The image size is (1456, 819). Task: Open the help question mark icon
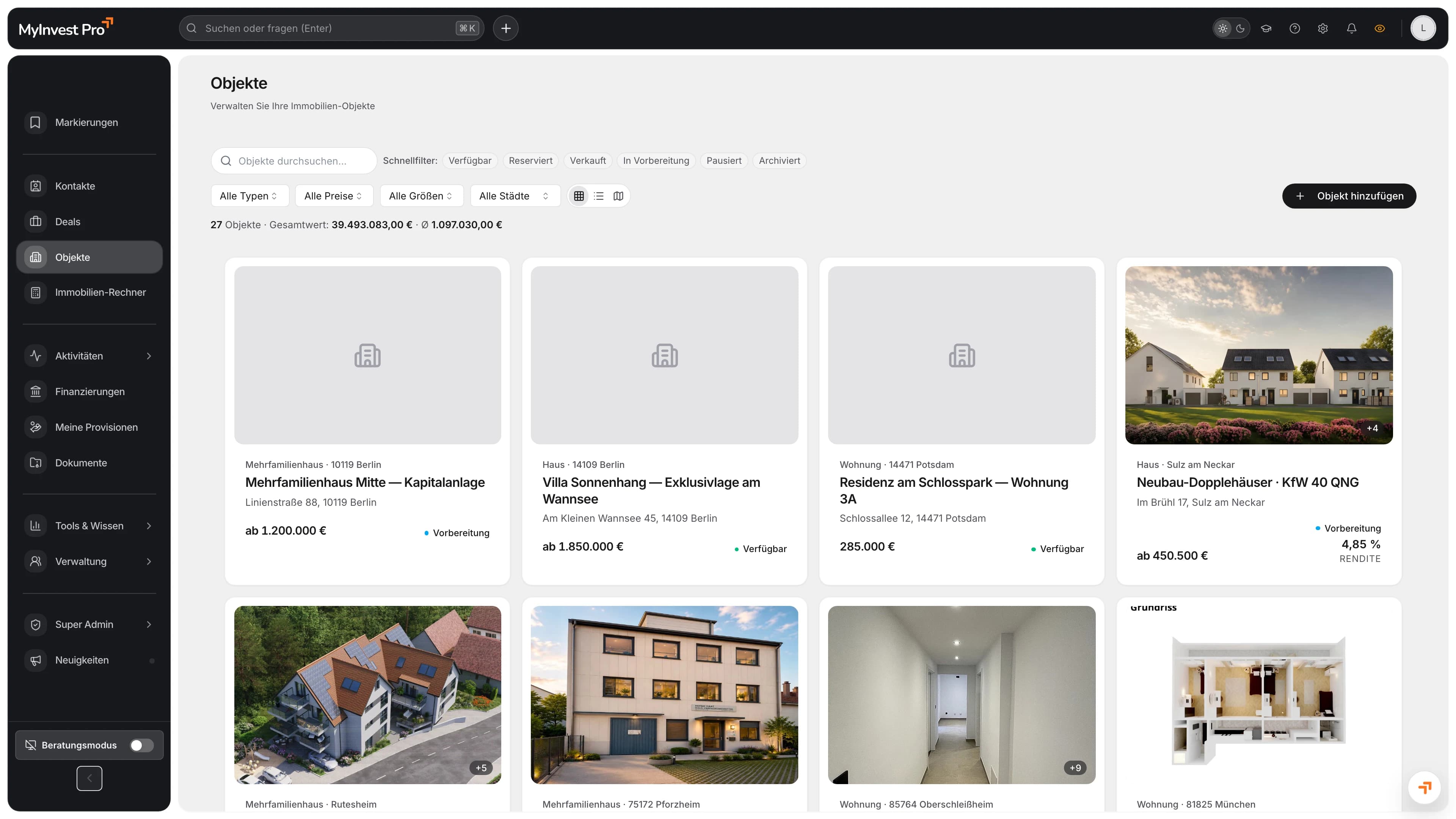tap(1294, 28)
